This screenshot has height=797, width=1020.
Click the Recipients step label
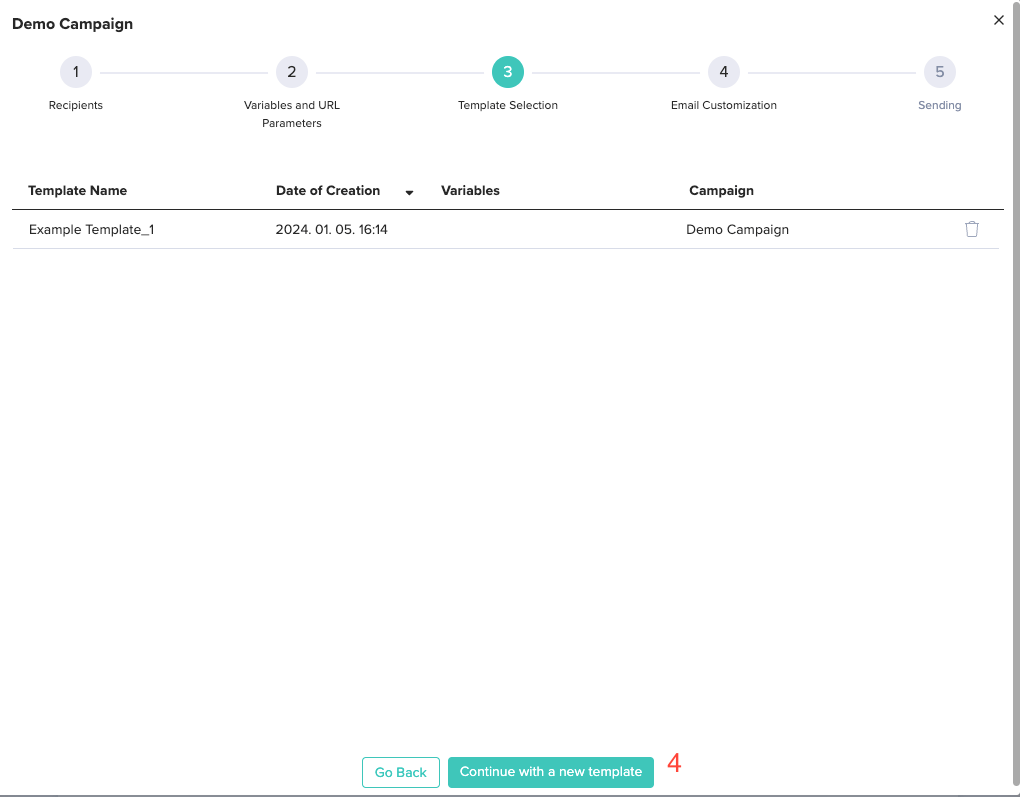[75, 105]
